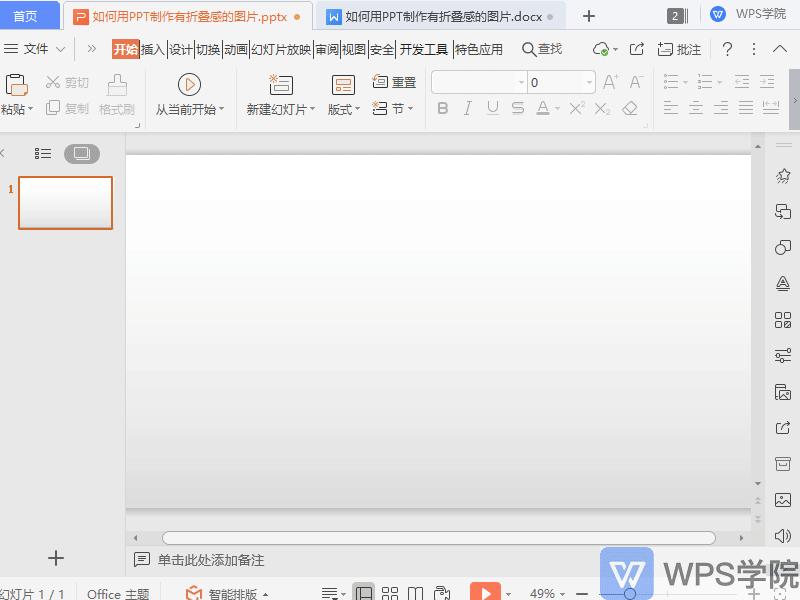Toggle bold formatting

(x=443, y=108)
